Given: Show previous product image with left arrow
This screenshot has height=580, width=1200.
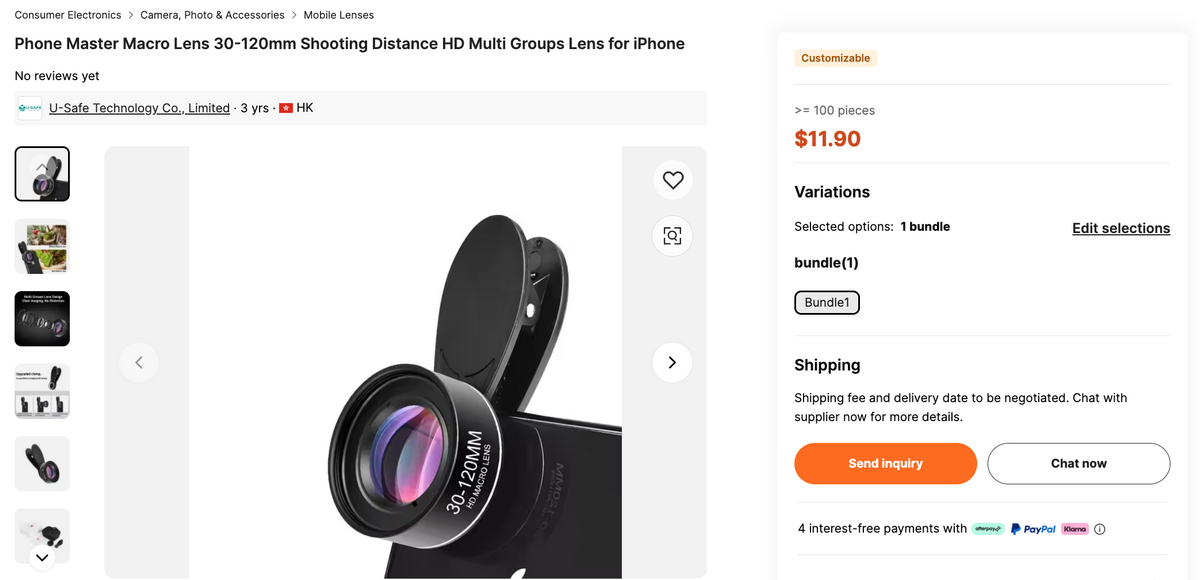Looking at the screenshot, I should click(x=139, y=362).
